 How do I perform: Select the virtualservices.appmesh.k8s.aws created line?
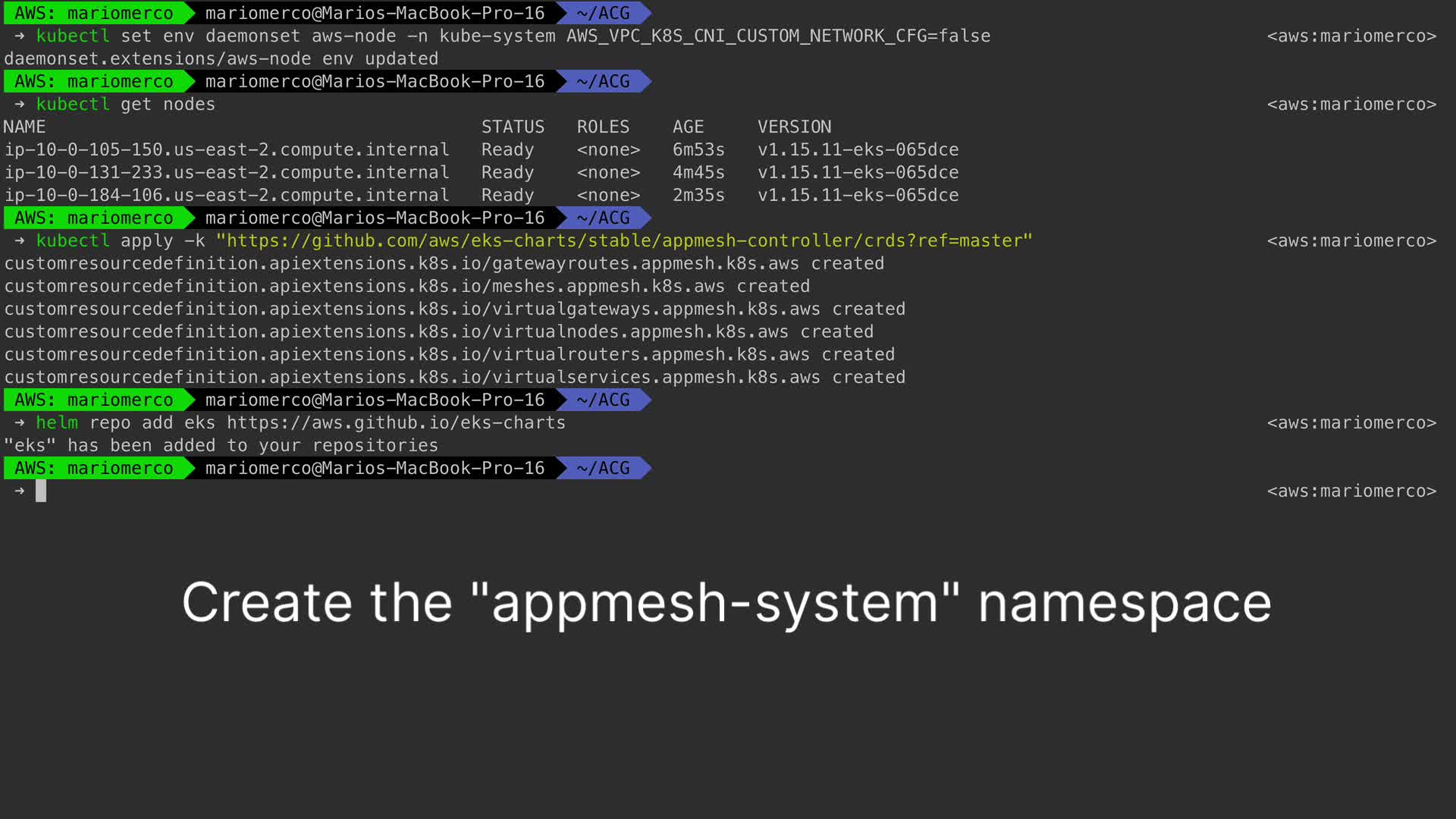[454, 378]
